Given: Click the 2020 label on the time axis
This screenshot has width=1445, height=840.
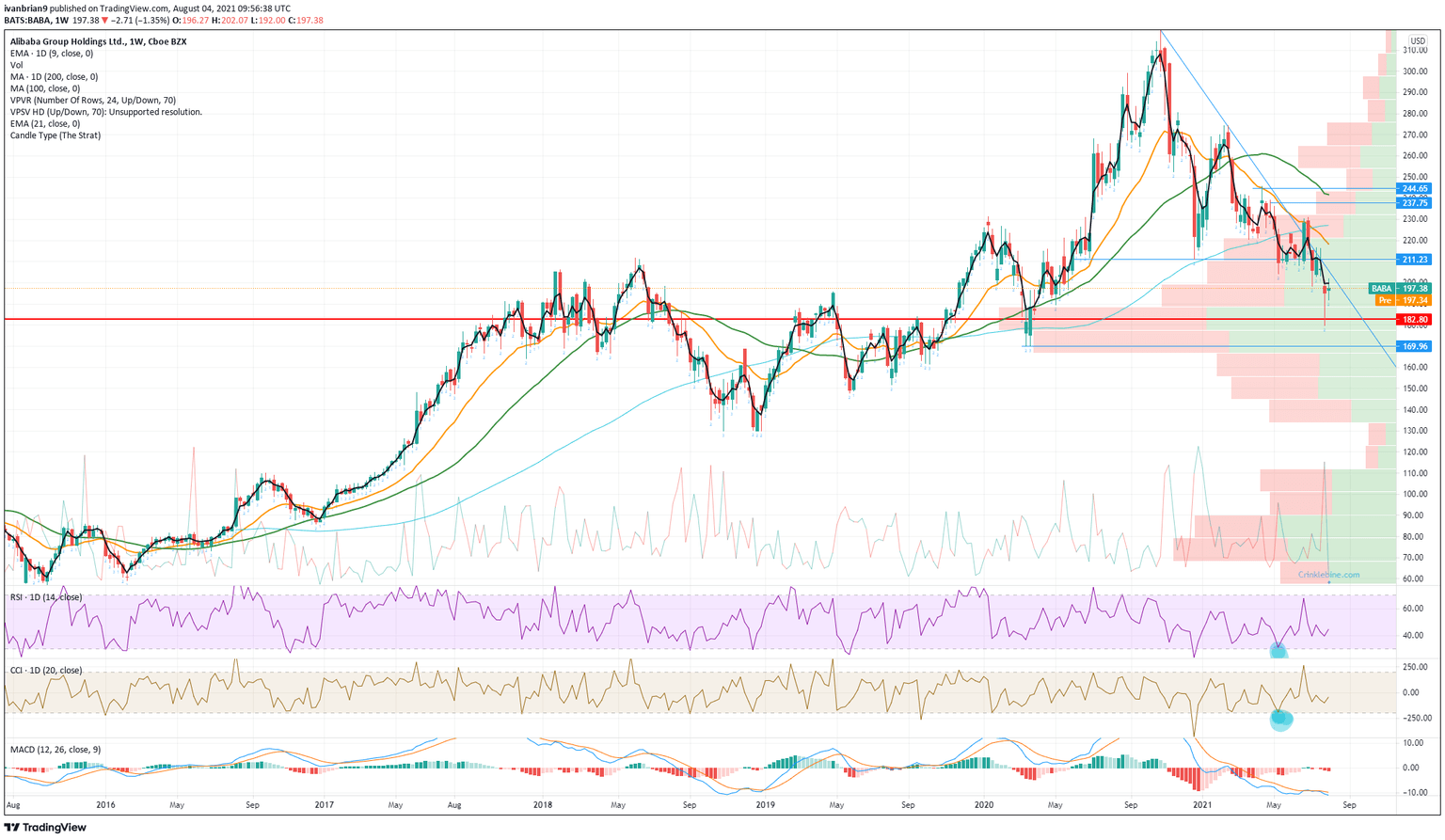Looking at the screenshot, I should tap(984, 805).
